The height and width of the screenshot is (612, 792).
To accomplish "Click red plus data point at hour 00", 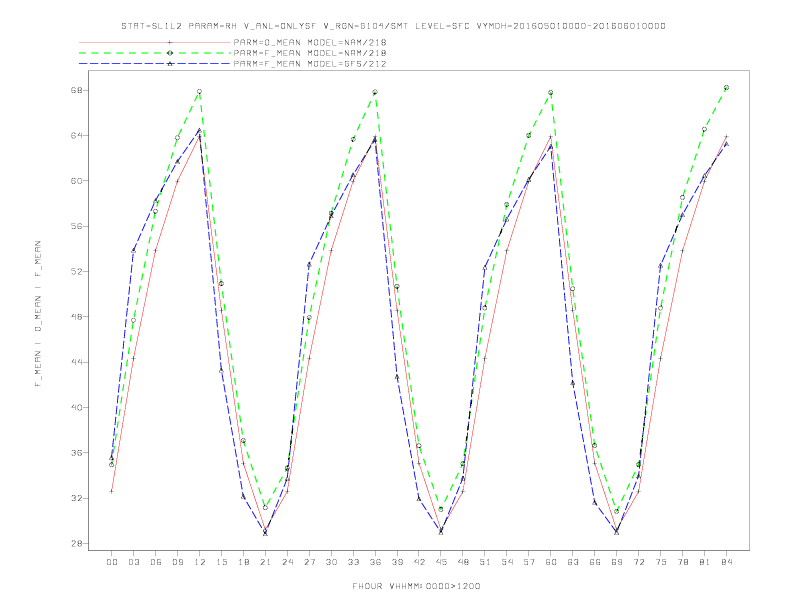I will pos(112,491).
